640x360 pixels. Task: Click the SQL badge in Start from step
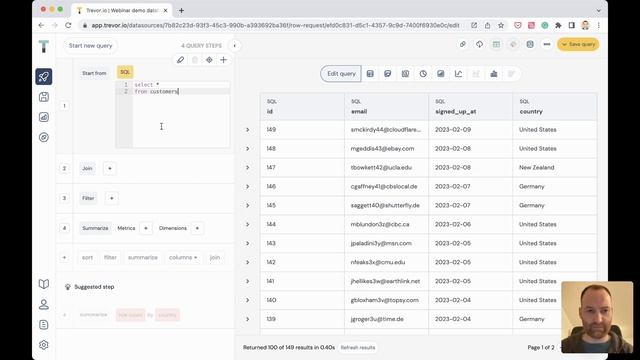point(125,72)
